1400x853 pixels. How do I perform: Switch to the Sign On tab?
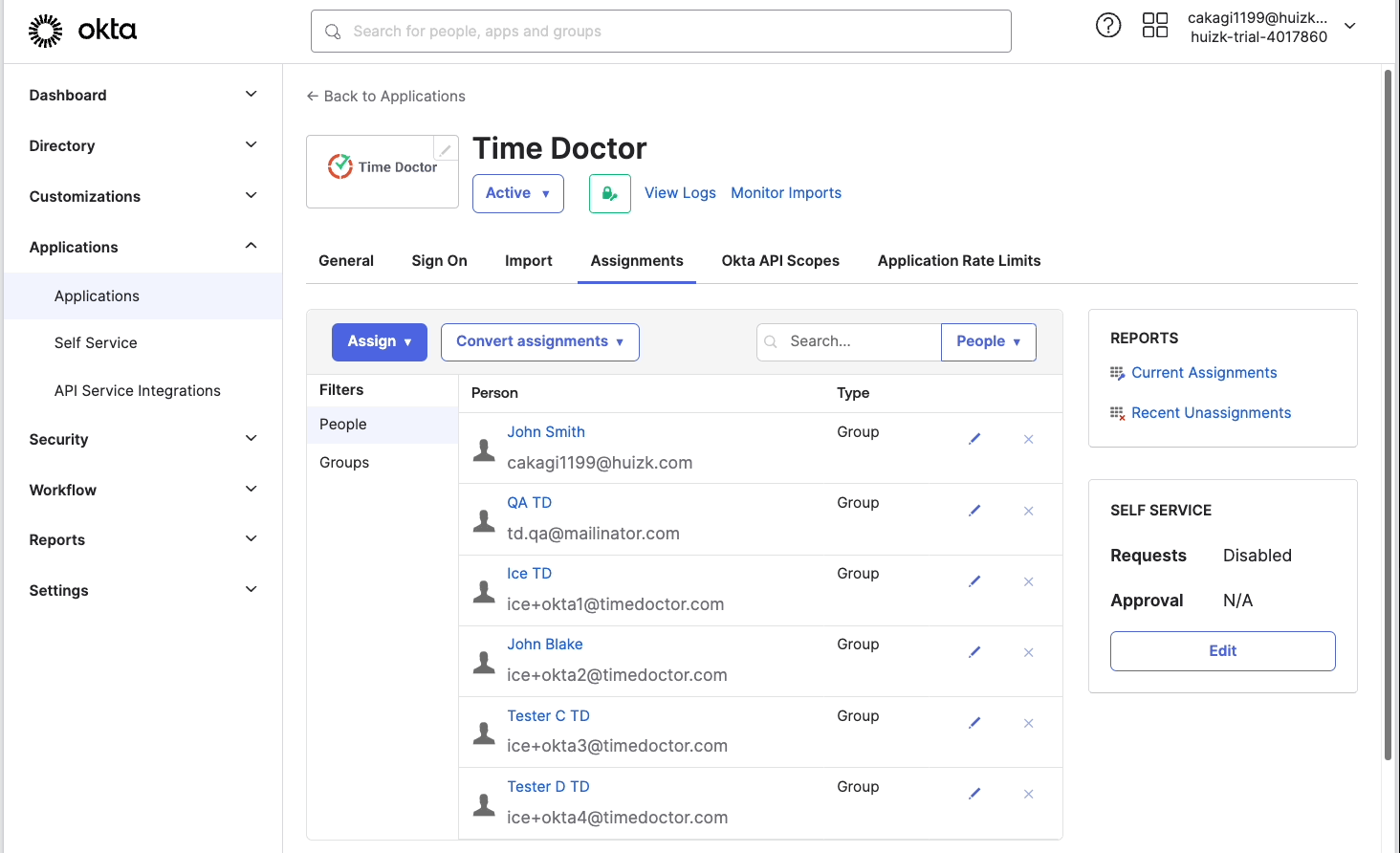pos(440,260)
